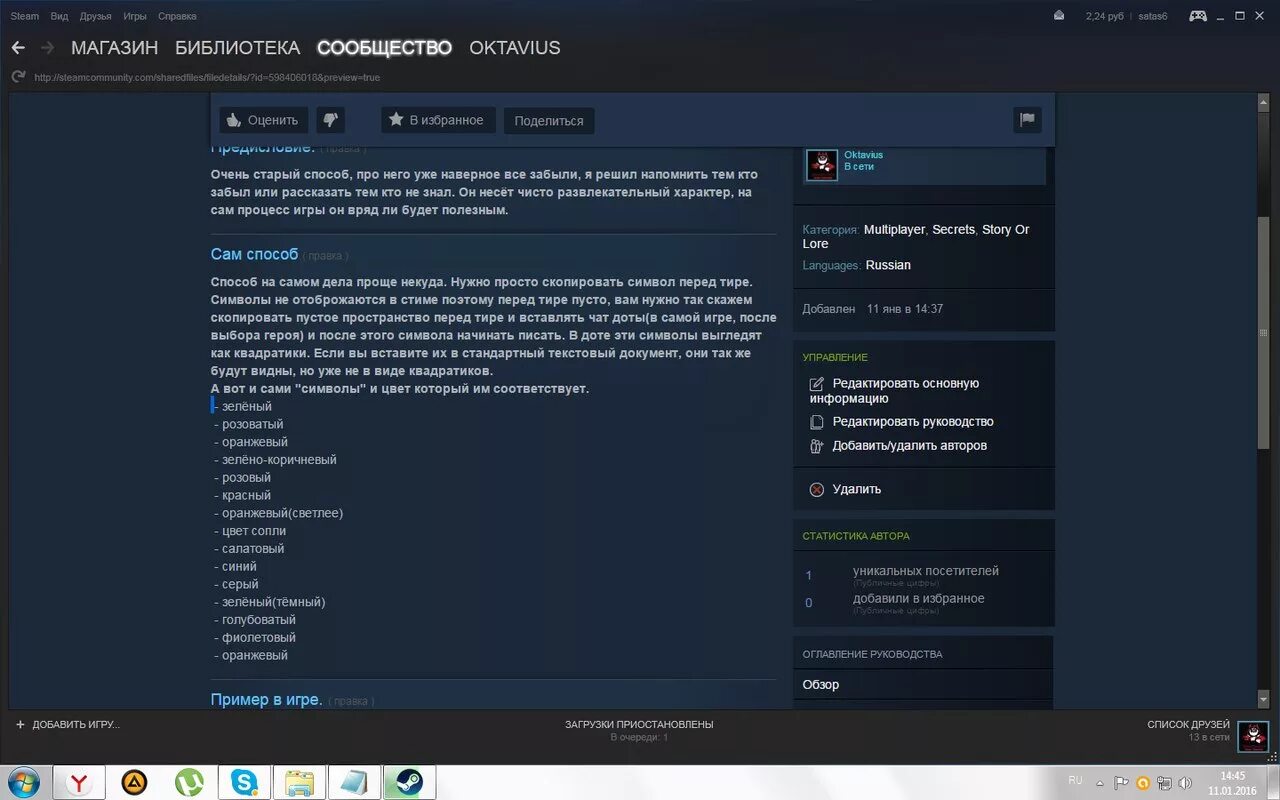Click правка next to Пример в игре

pyautogui.click(x=351, y=701)
